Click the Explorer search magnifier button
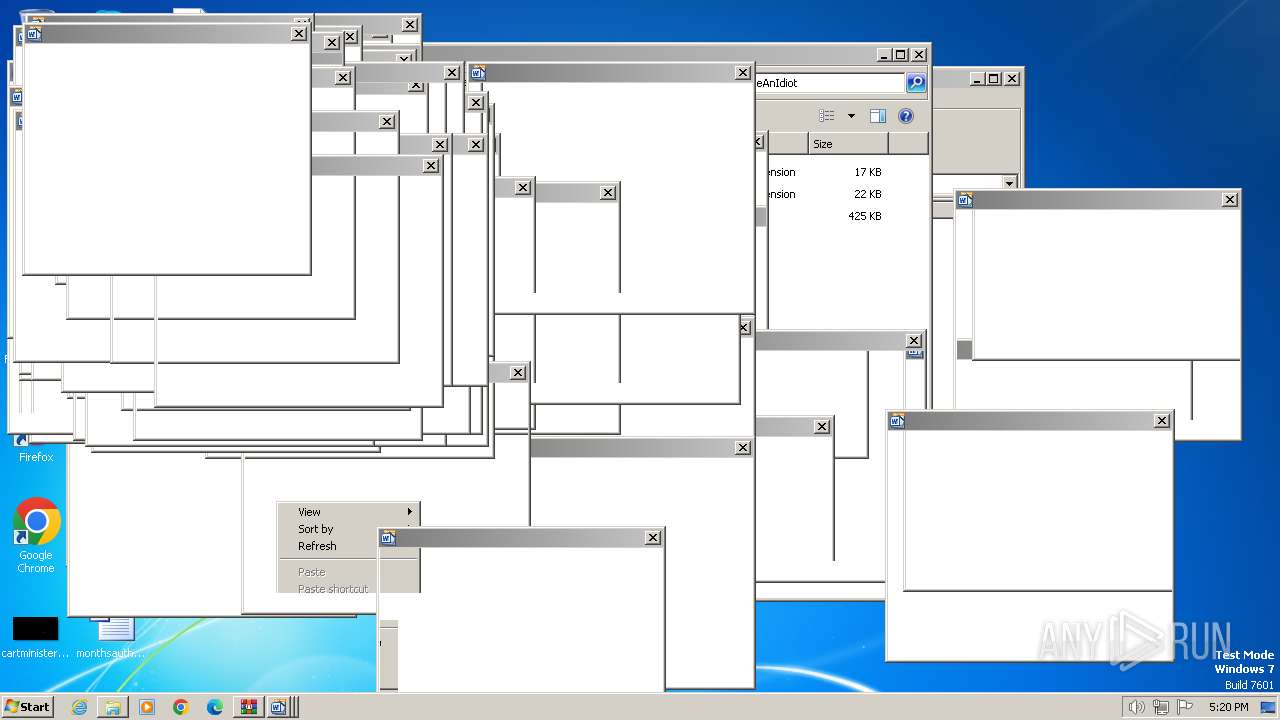This screenshot has width=1280, height=720. [x=916, y=83]
